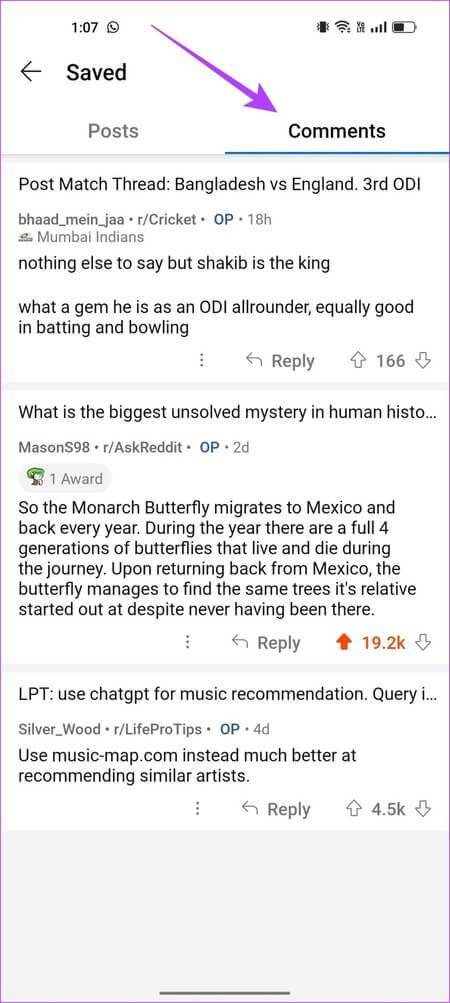Open three-dot menu on Monarch Butterfly comment
450x1003 pixels.
188,642
